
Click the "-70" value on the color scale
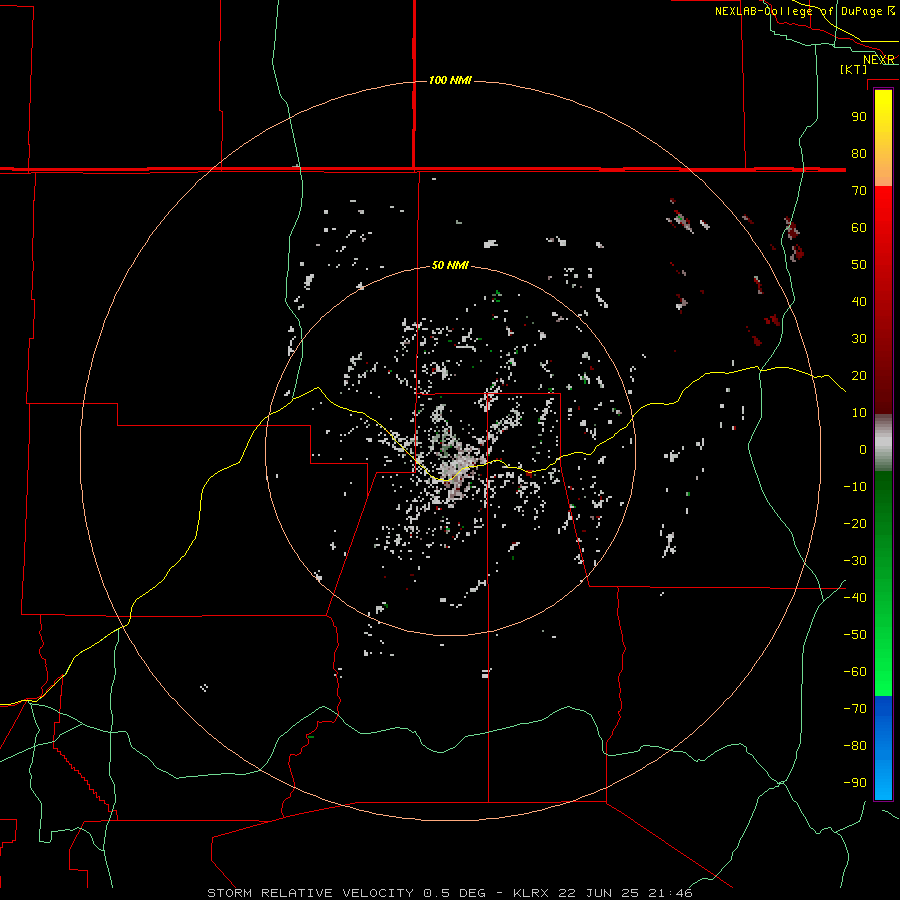(855, 709)
